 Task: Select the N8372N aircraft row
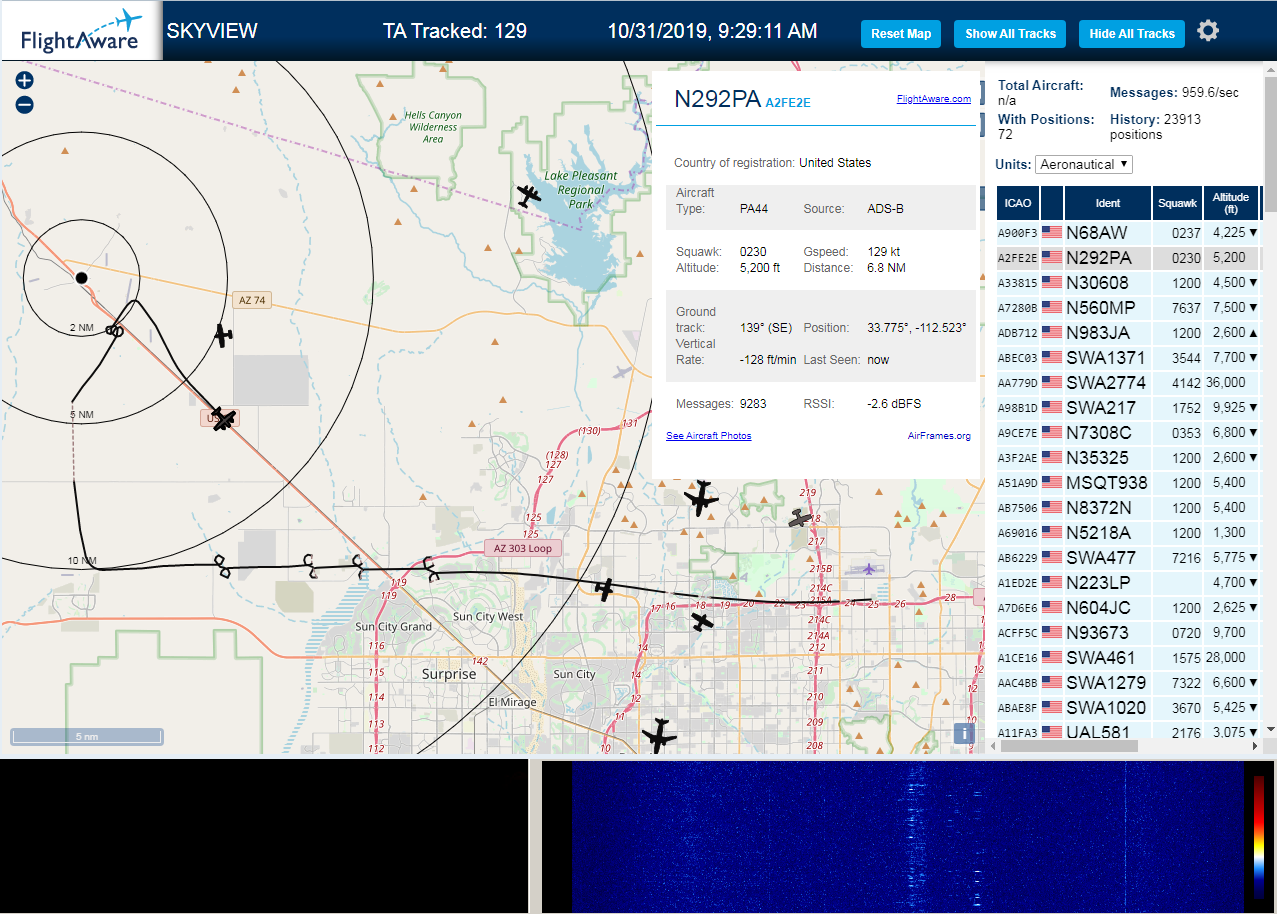(x=1128, y=507)
